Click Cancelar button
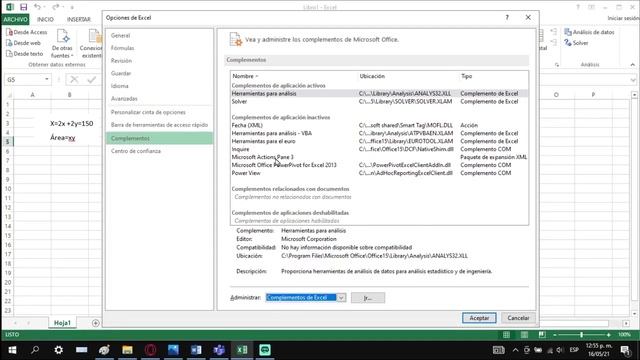This screenshot has height=360, width=640. (x=518, y=318)
